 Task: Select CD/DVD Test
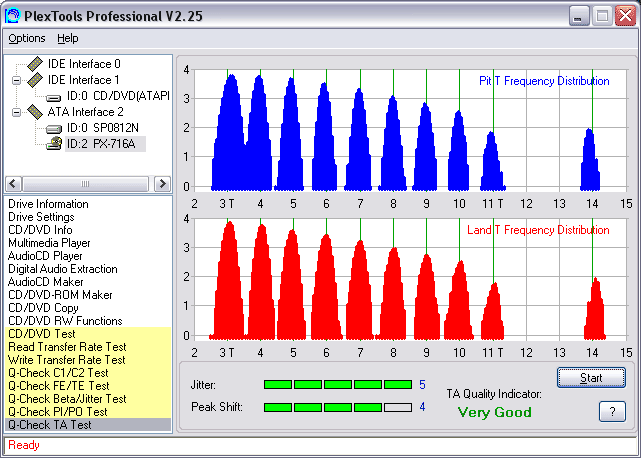click(88, 334)
